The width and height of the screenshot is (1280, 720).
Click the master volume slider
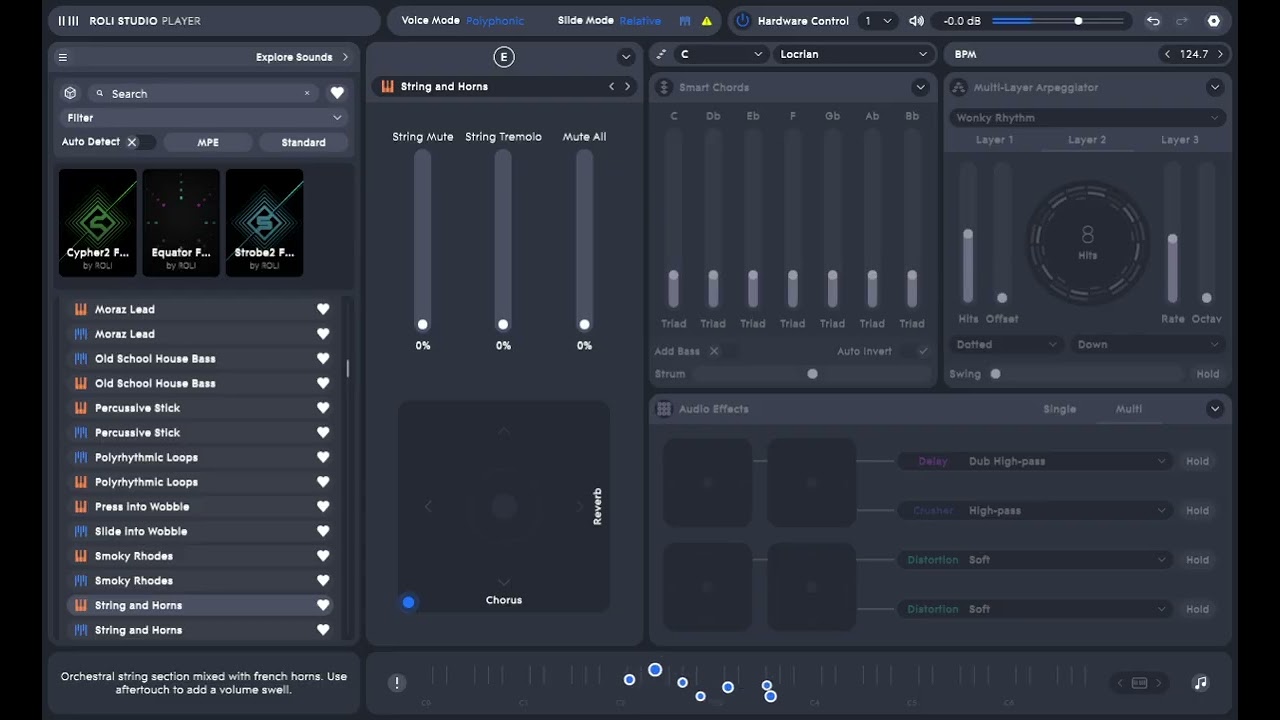coord(1058,21)
